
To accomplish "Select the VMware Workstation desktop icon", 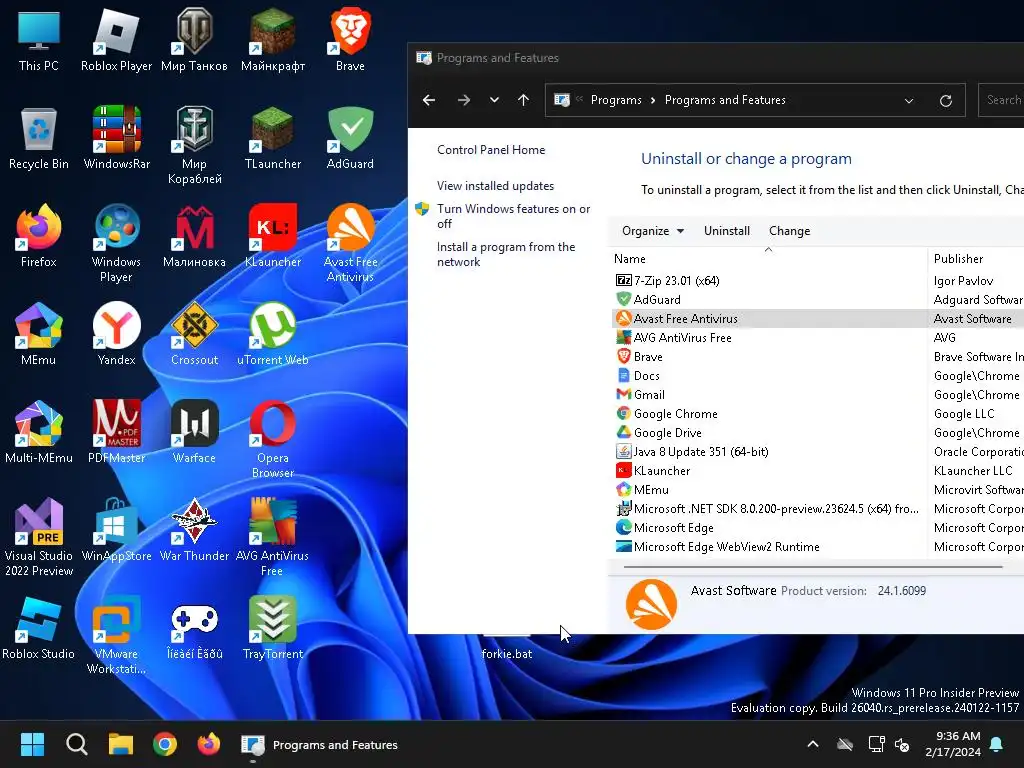I will [x=116, y=635].
